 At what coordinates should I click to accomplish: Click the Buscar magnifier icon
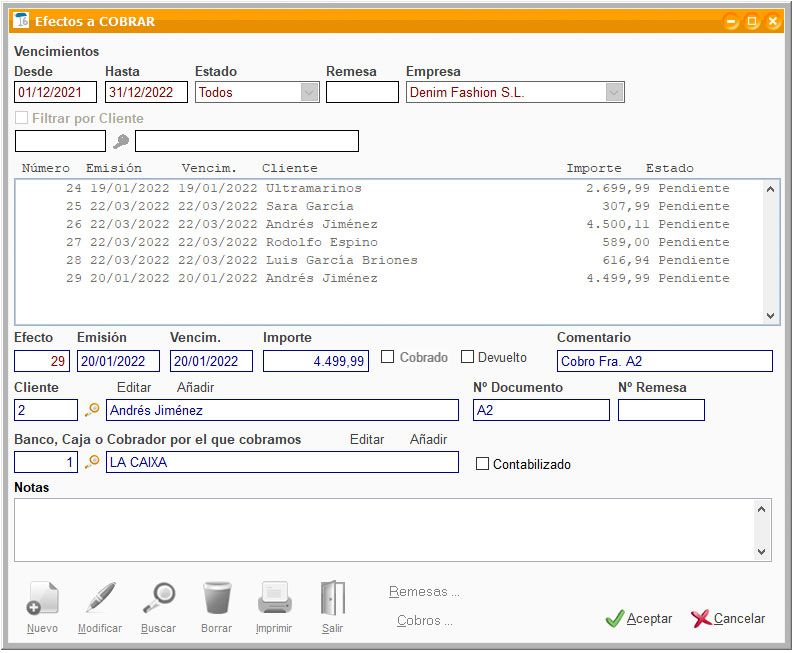(x=159, y=598)
